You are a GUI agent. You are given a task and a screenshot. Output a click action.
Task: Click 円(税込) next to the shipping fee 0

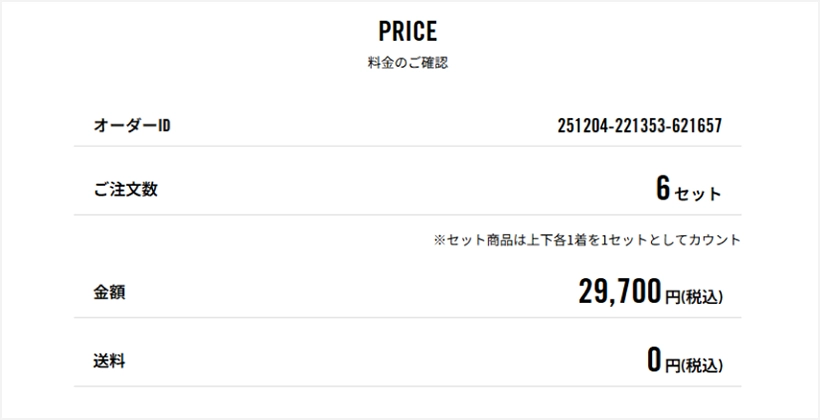click(694, 364)
